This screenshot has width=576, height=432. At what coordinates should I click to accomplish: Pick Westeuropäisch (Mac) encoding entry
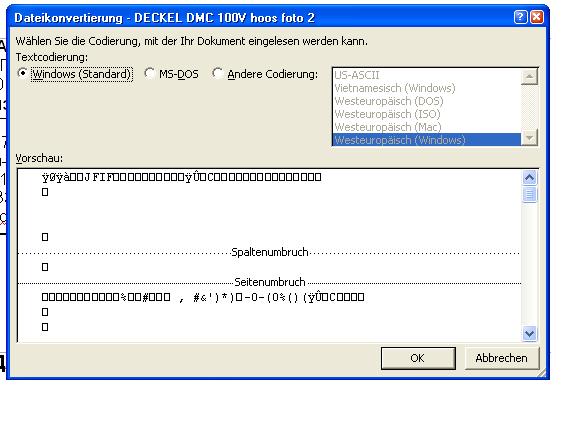click(426, 127)
